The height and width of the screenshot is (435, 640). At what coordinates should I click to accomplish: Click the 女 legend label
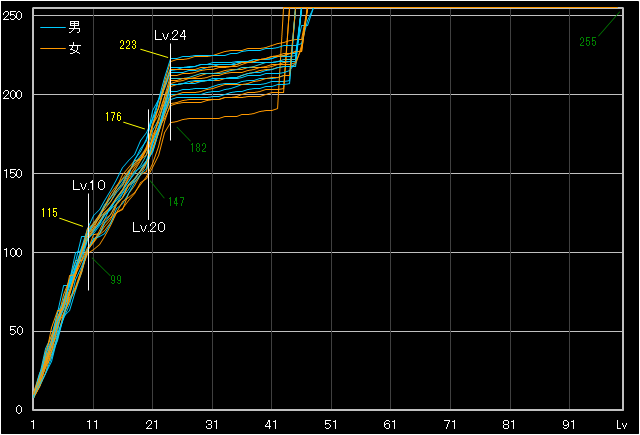point(74,49)
